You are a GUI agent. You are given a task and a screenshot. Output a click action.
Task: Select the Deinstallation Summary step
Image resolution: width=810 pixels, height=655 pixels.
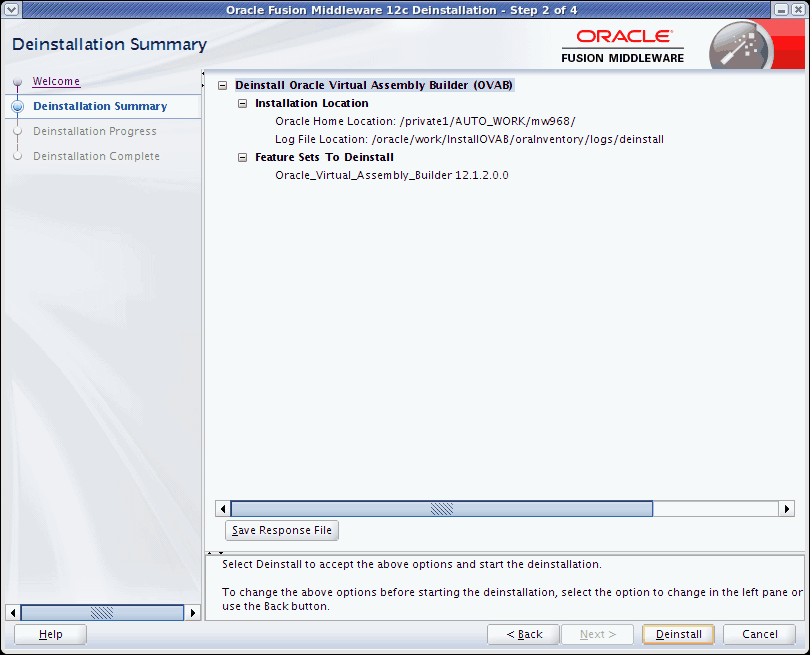coord(100,106)
